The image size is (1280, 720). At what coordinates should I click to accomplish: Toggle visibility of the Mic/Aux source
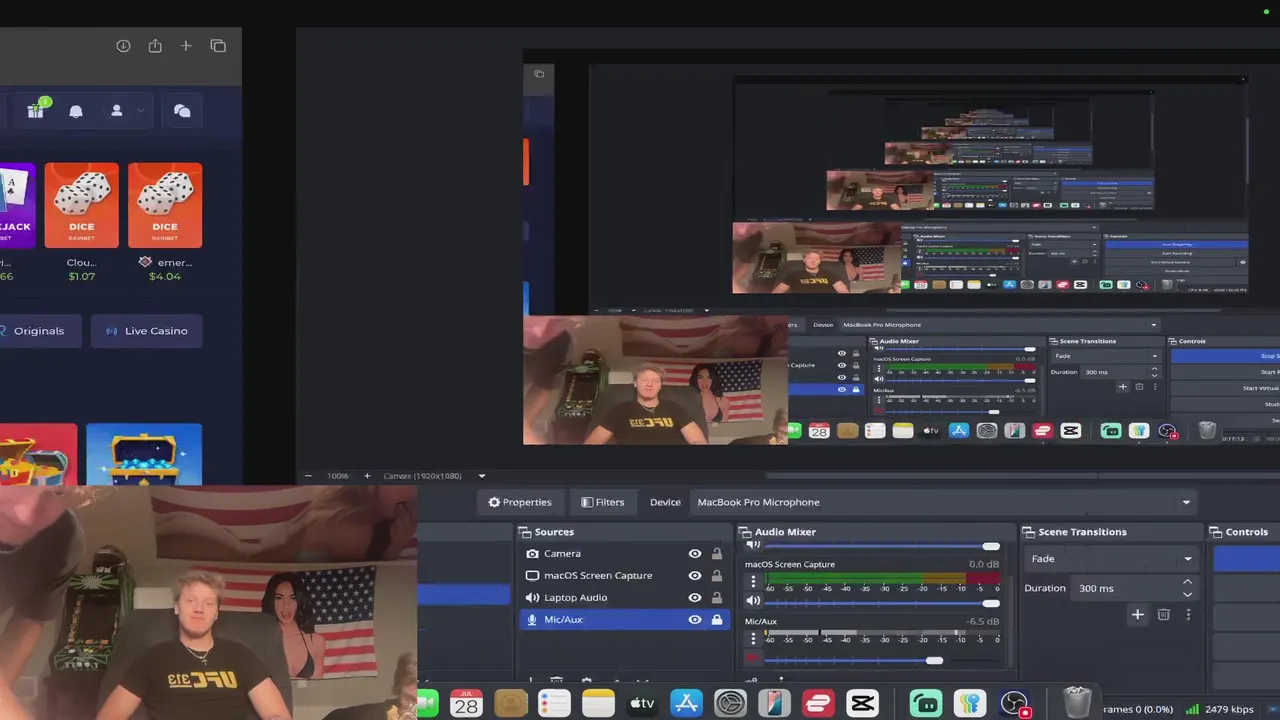[695, 620]
